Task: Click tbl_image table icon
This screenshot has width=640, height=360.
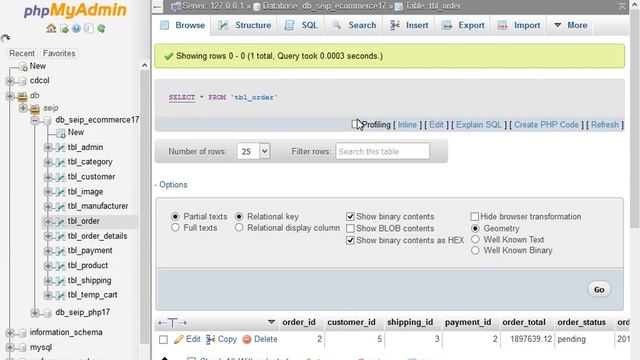Action: pyautogui.click(x=60, y=192)
